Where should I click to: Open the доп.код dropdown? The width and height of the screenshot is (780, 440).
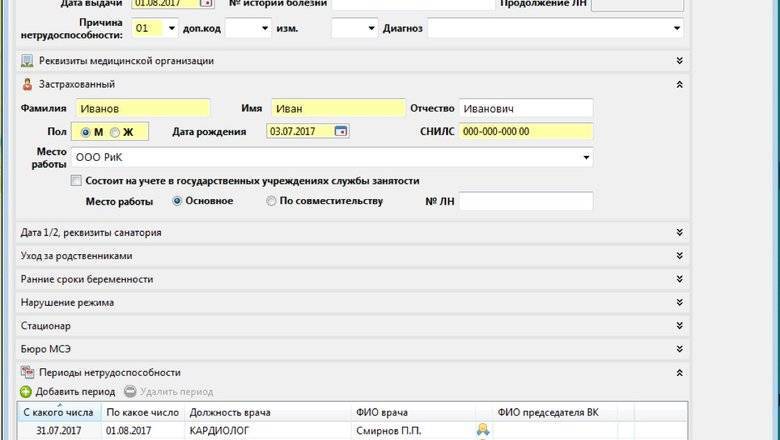point(265,28)
